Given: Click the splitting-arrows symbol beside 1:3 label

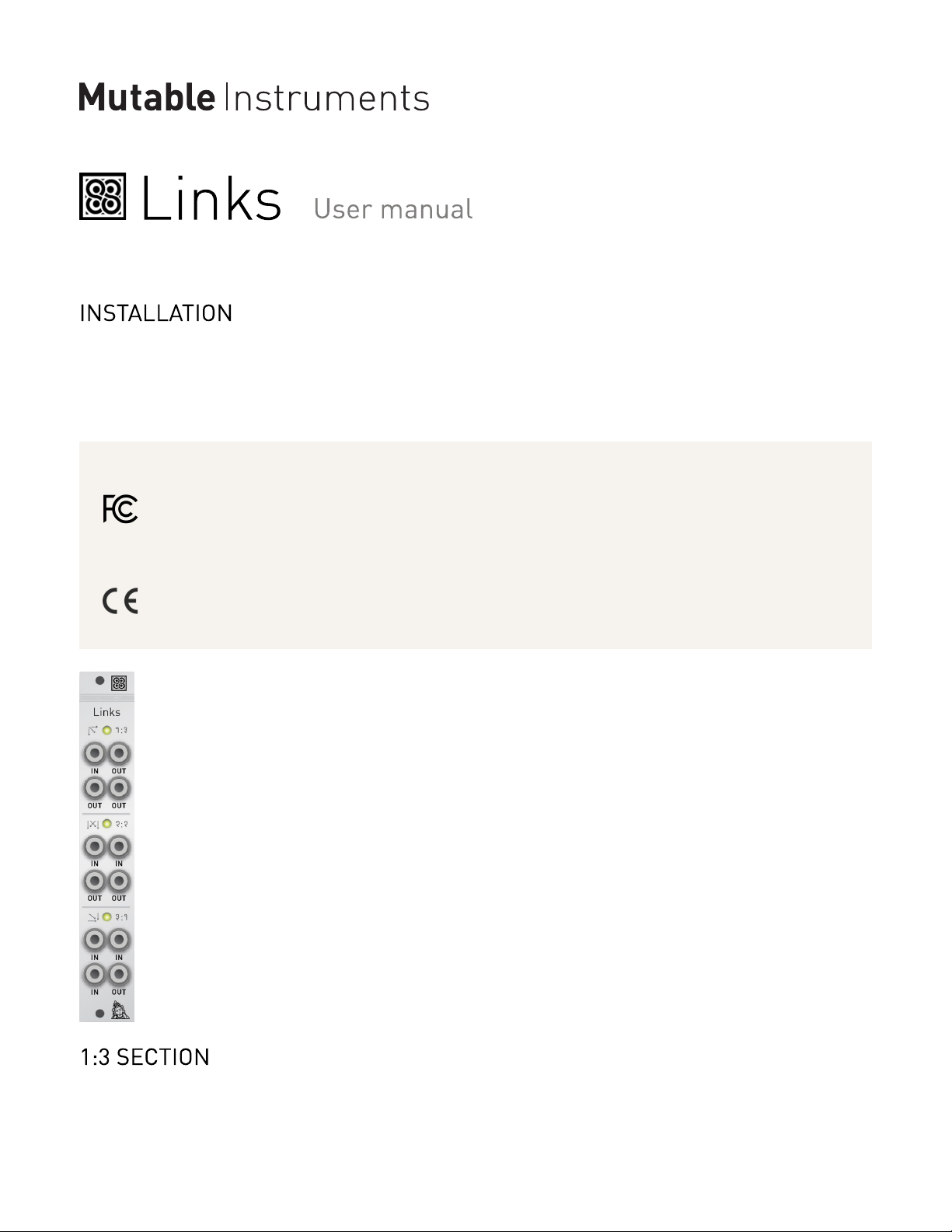Looking at the screenshot, I should [92, 731].
